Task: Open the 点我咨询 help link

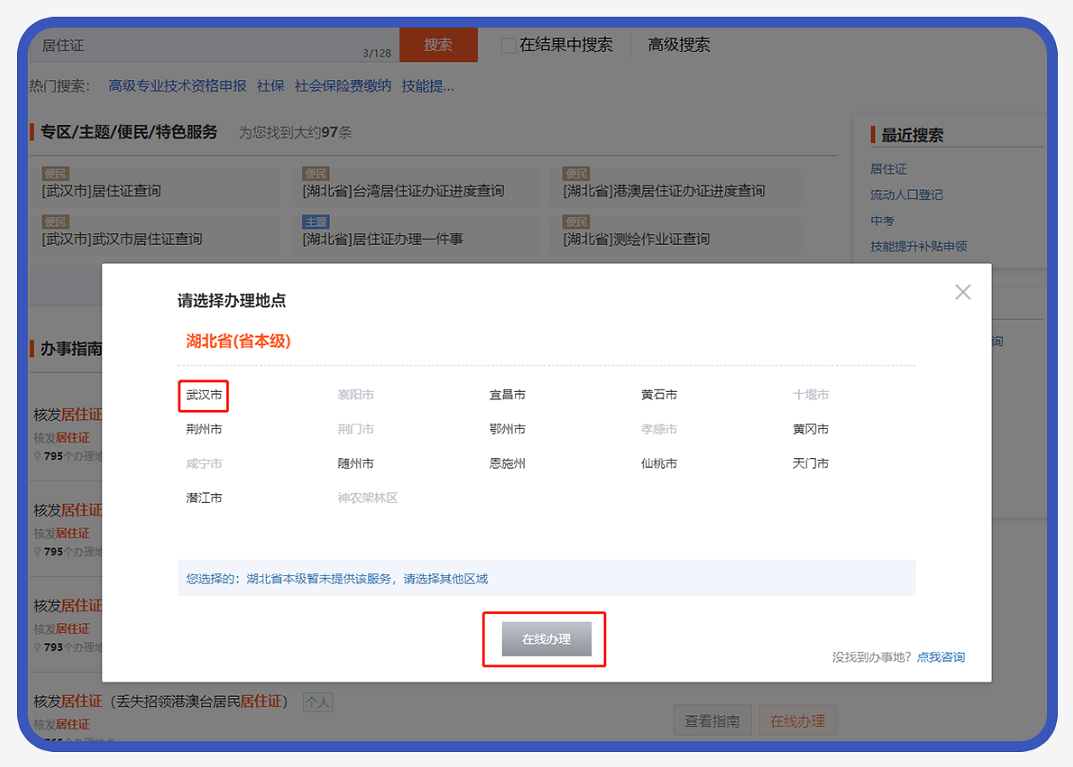Action: [x=940, y=657]
